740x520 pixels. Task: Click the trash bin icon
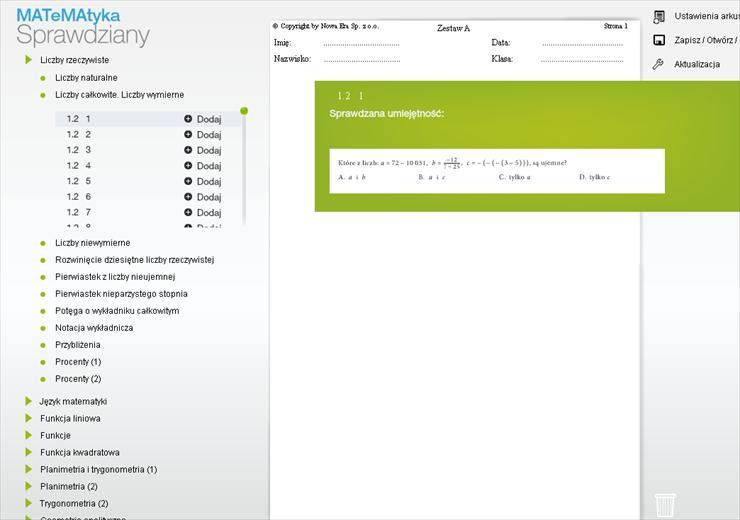pyautogui.click(x=665, y=505)
